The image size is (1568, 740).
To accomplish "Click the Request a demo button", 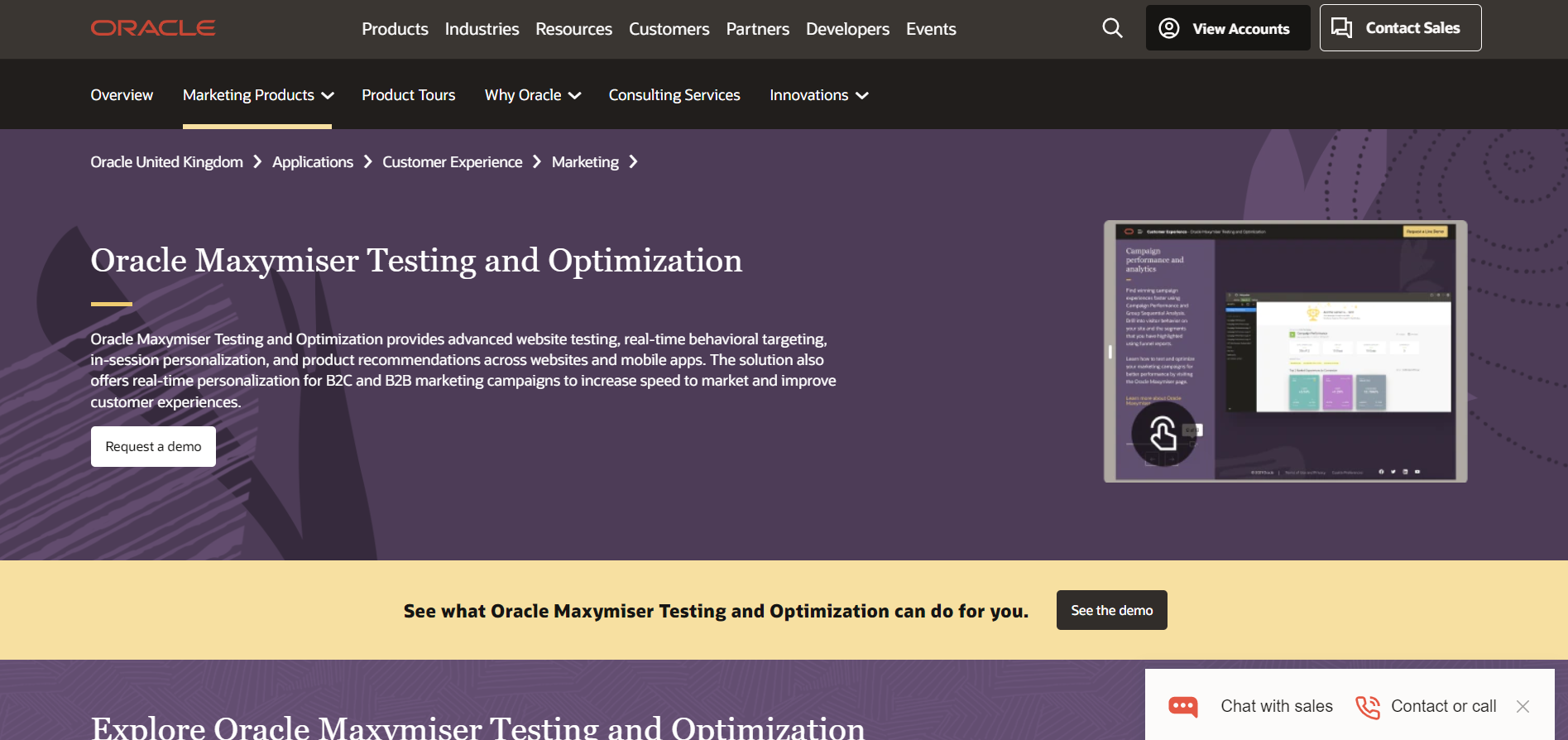I will tap(153, 446).
